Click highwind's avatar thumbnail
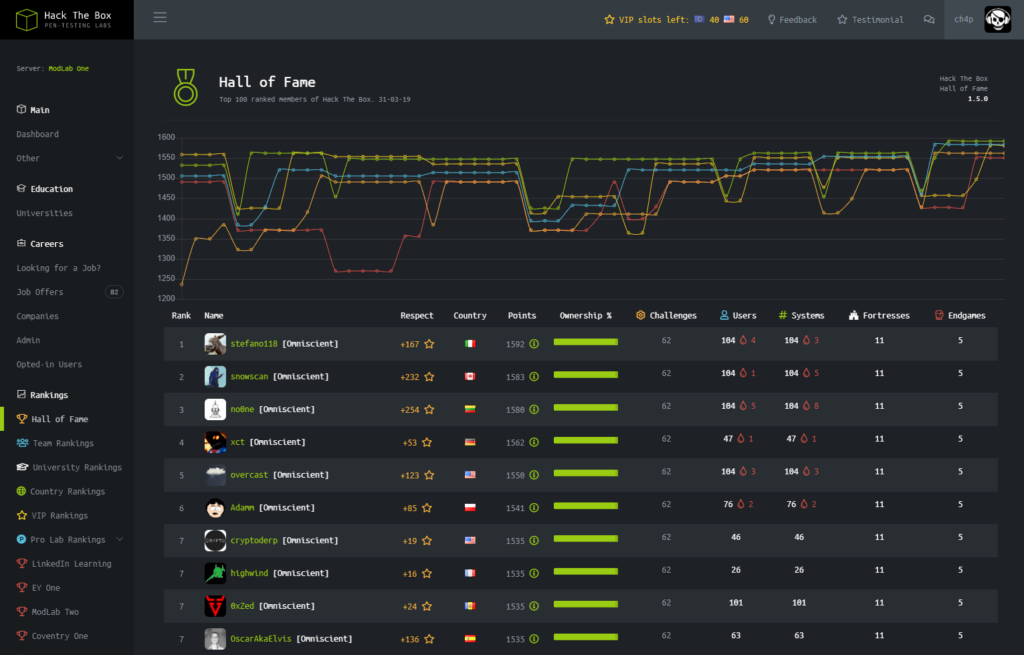 [215, 573]
